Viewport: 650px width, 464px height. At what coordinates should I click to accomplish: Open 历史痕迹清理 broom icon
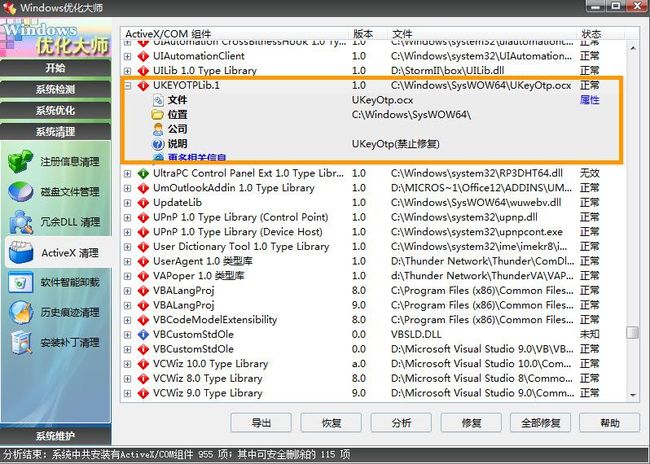(x=20, y=312)
